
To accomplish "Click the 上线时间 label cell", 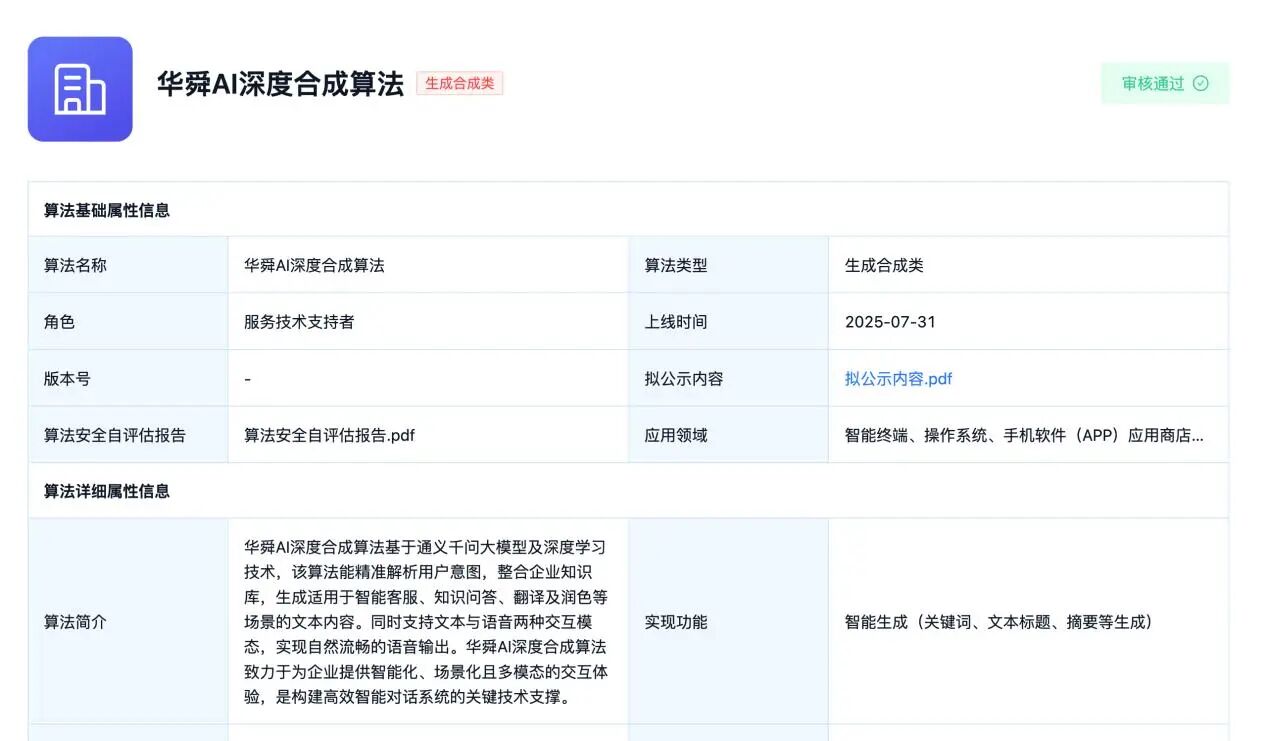I will click(x=676, y=322).
